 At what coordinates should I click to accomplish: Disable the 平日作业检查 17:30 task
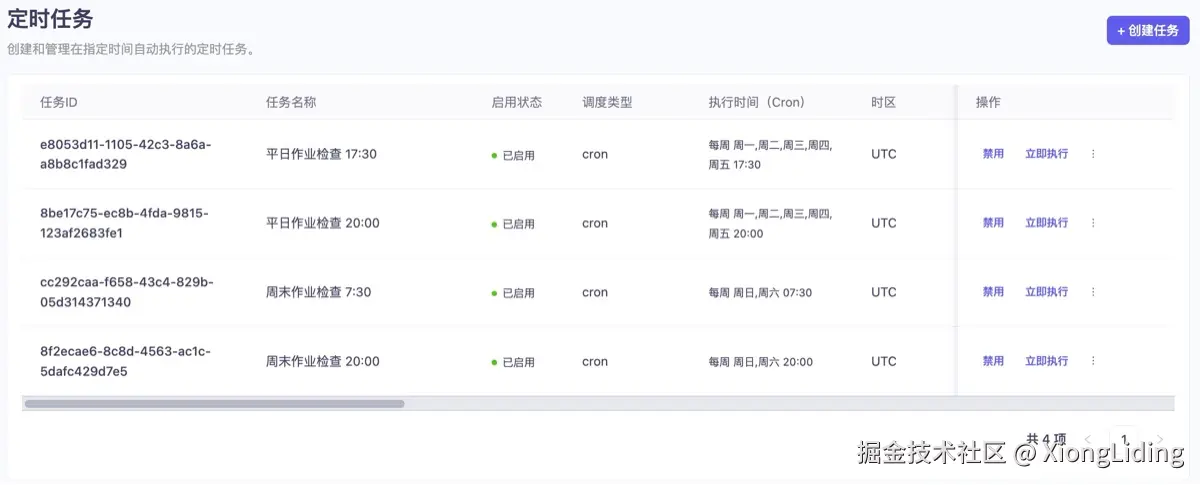pyautogui.click(x=993, y=154)
